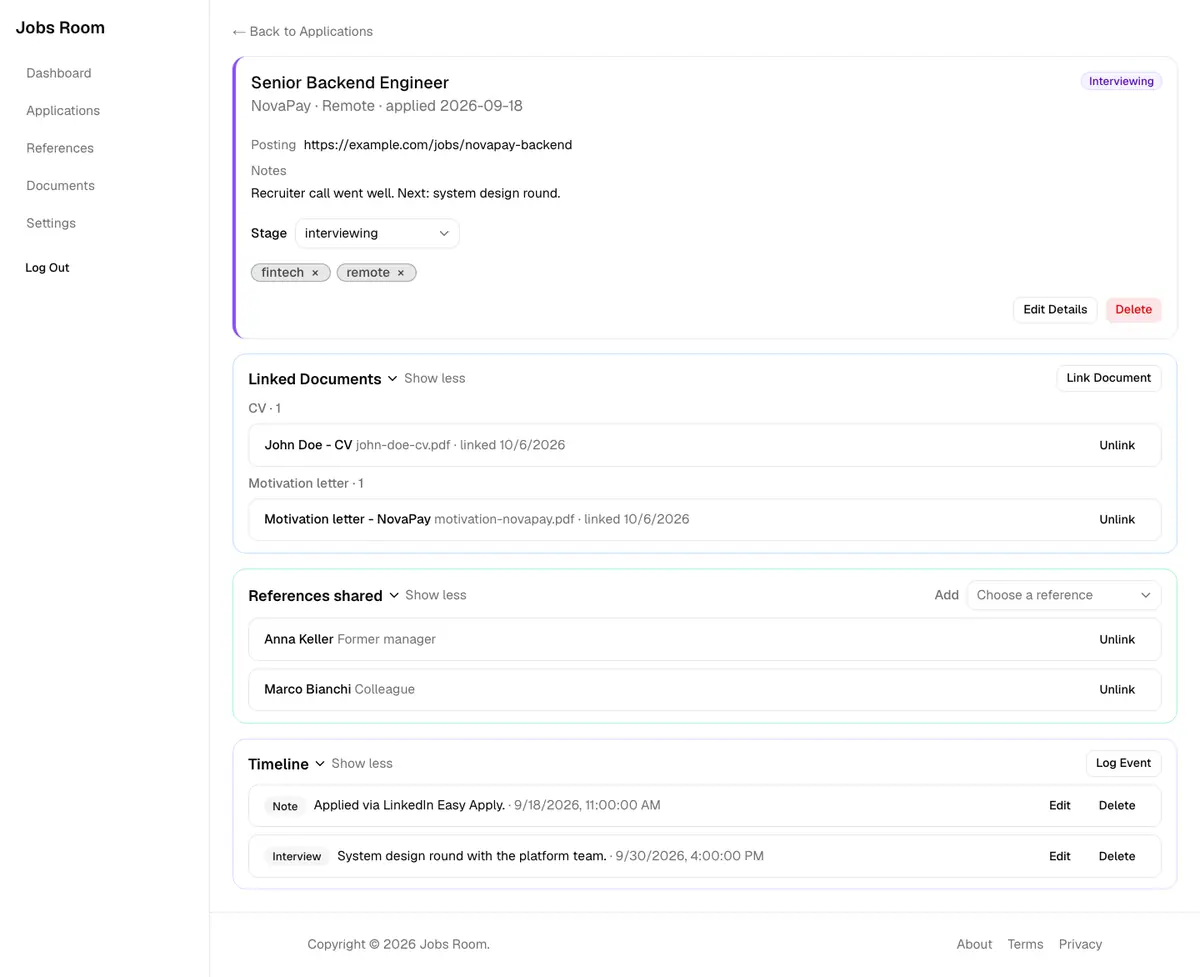Click the Motivation letter - NovaPay name

tap(347, 519)
